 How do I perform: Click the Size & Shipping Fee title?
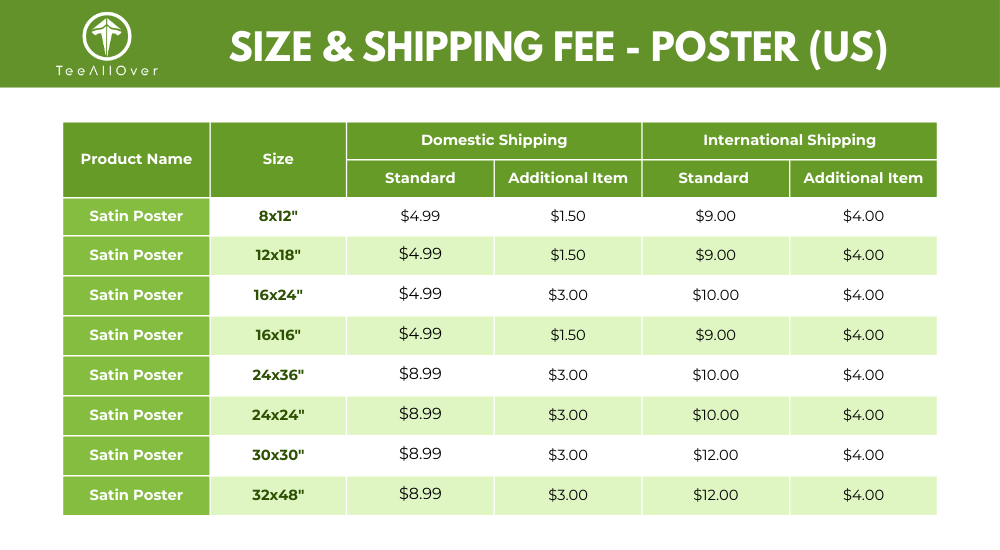click(558, 47)
